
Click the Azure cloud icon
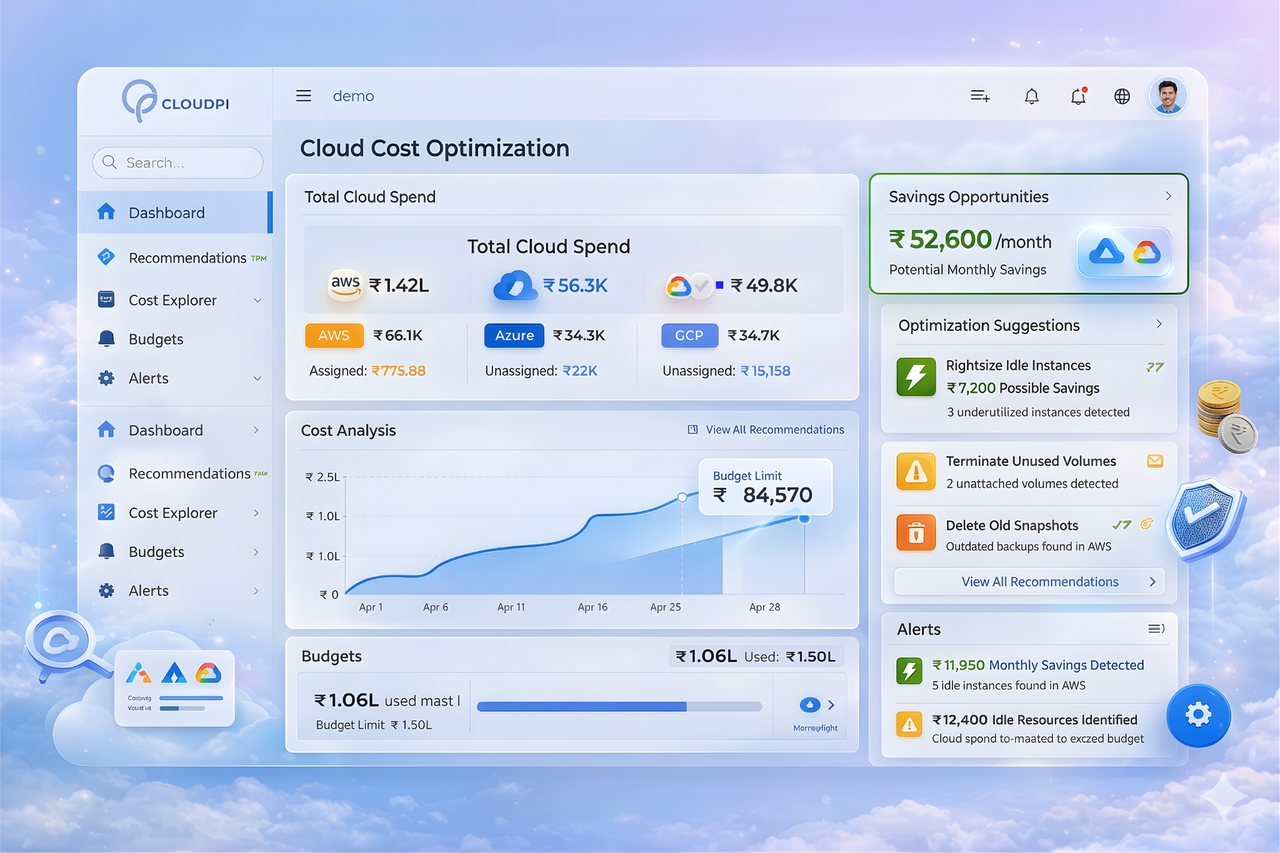coord(514,285)
